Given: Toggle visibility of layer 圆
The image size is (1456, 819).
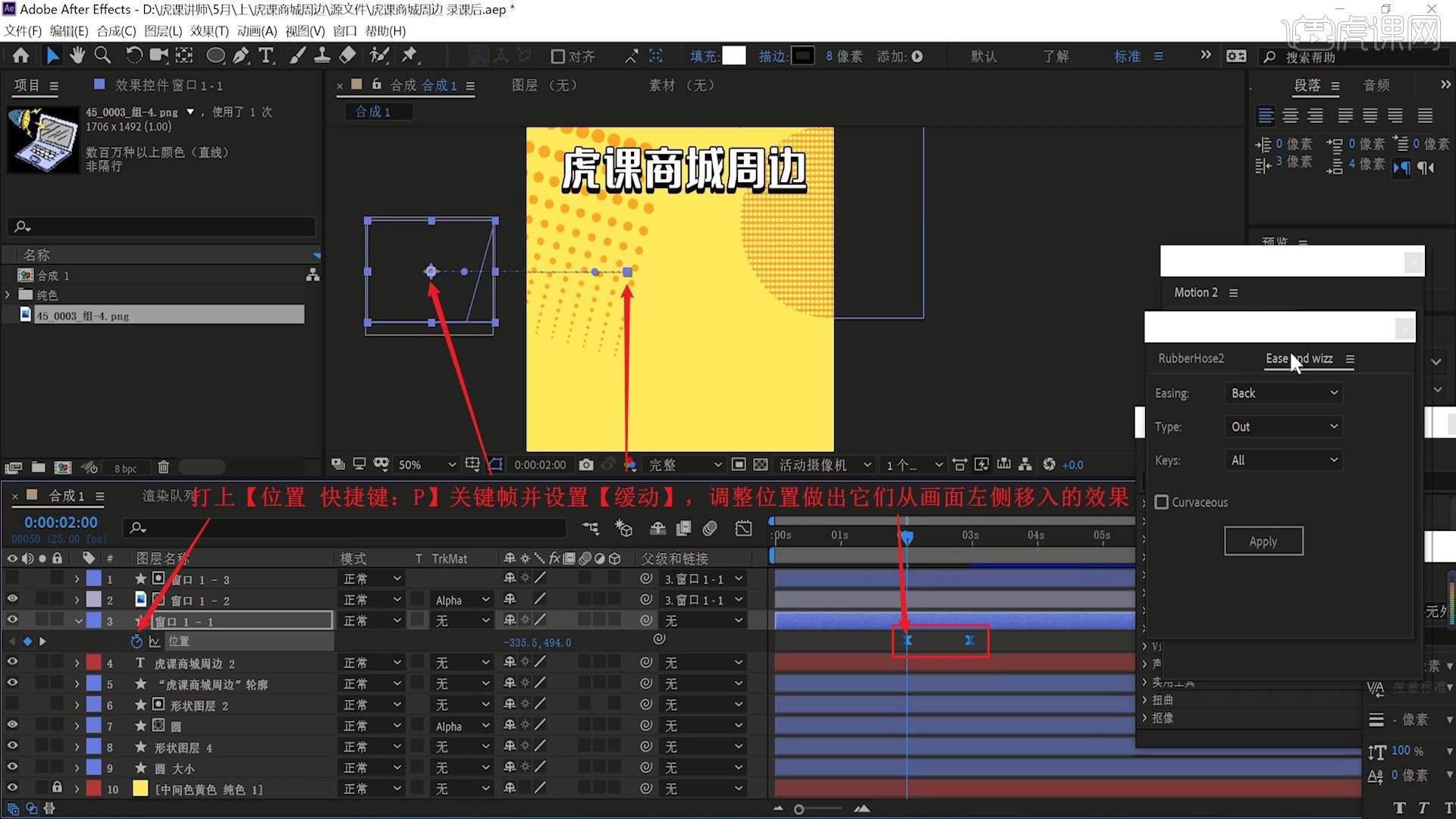Looking at the screenshot, I should tap(12, 725).
